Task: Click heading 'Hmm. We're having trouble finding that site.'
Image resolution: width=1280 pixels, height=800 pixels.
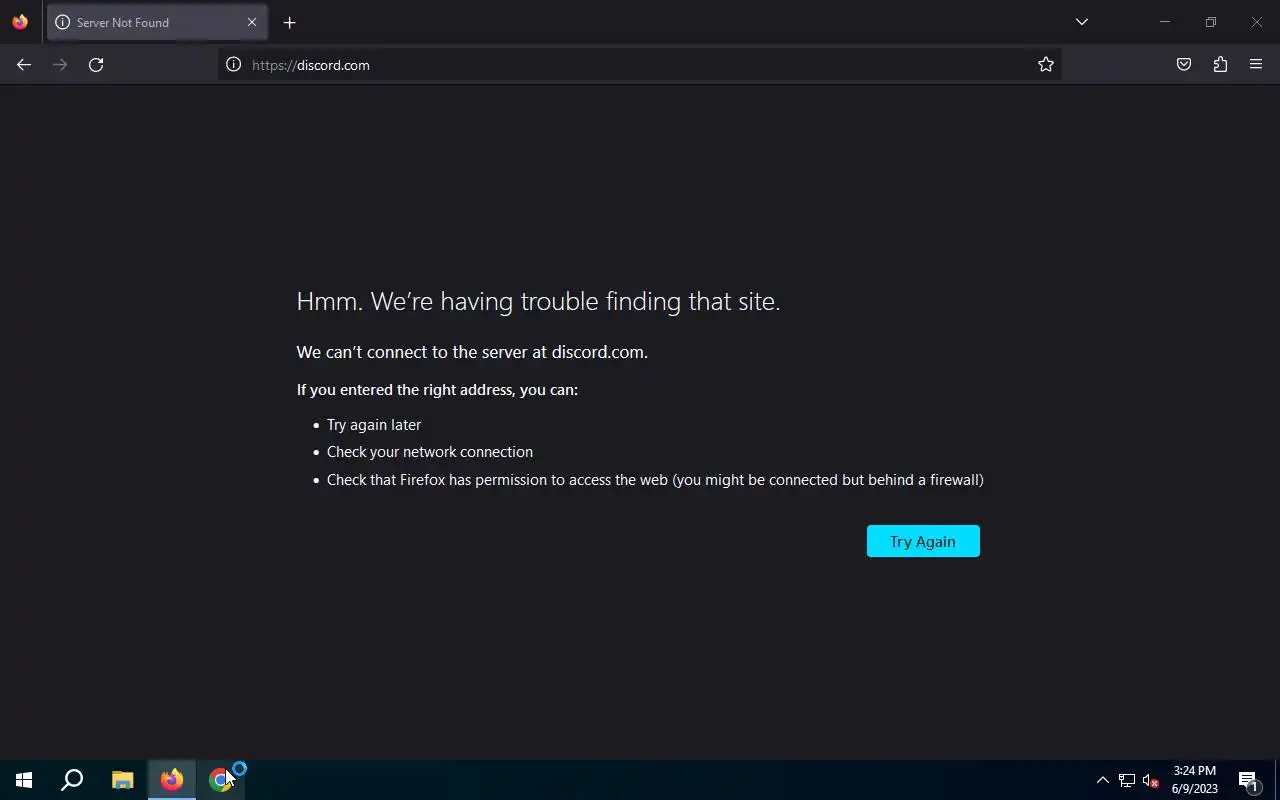Action: [538, 301]
